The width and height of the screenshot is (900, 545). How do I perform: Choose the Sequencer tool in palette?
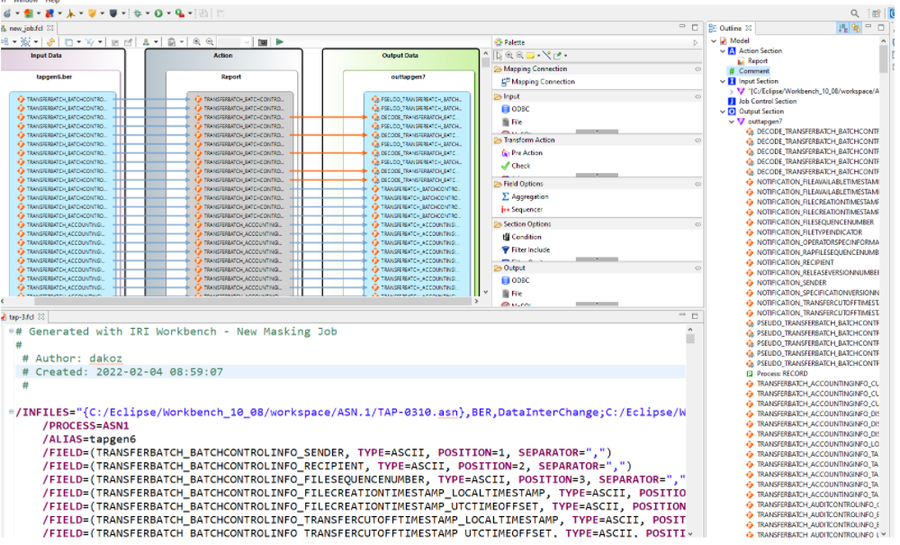(x=527, y=209)
